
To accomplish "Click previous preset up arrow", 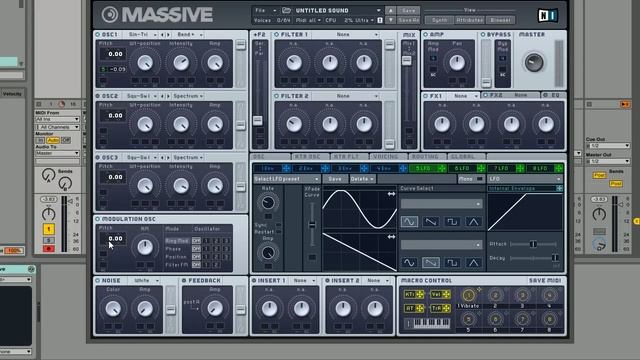I will tap(390, 11).
